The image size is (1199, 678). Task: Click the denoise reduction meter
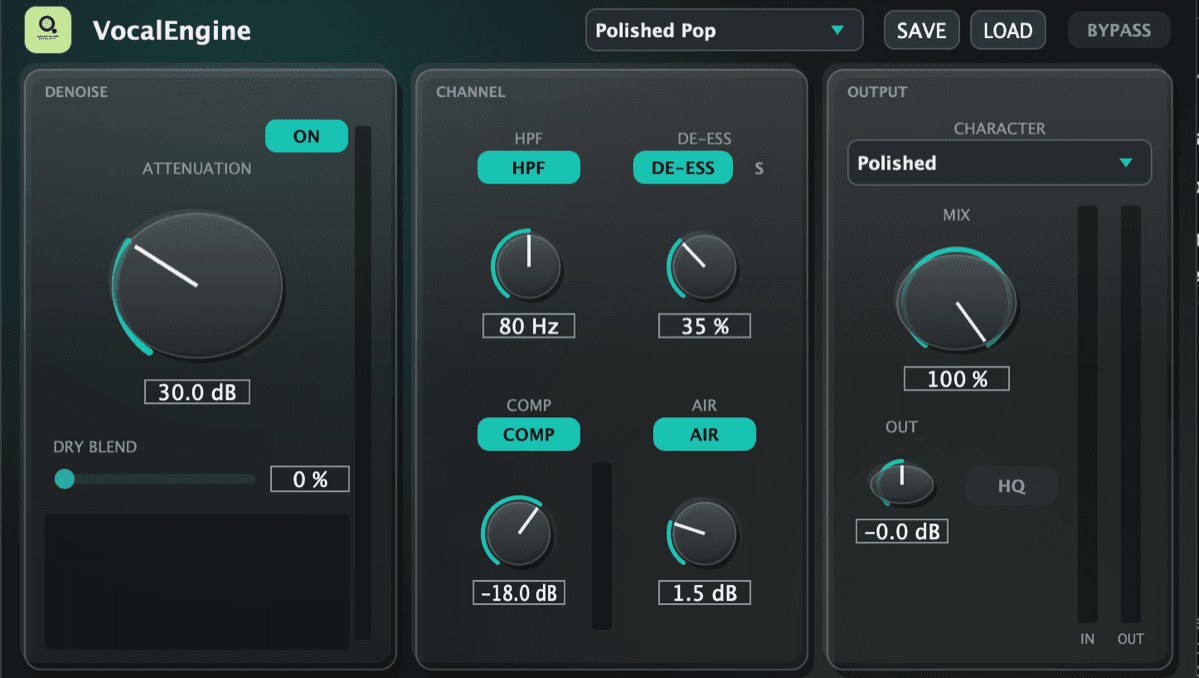click(363, 383)
